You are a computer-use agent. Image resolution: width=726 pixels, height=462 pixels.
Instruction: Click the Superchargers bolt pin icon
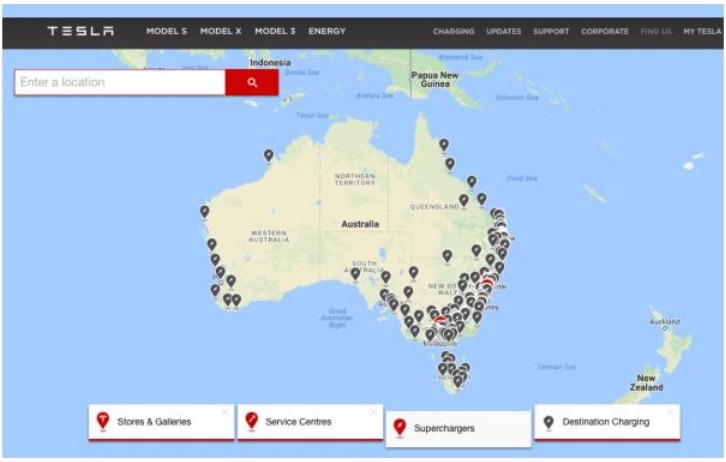[400, 427]
